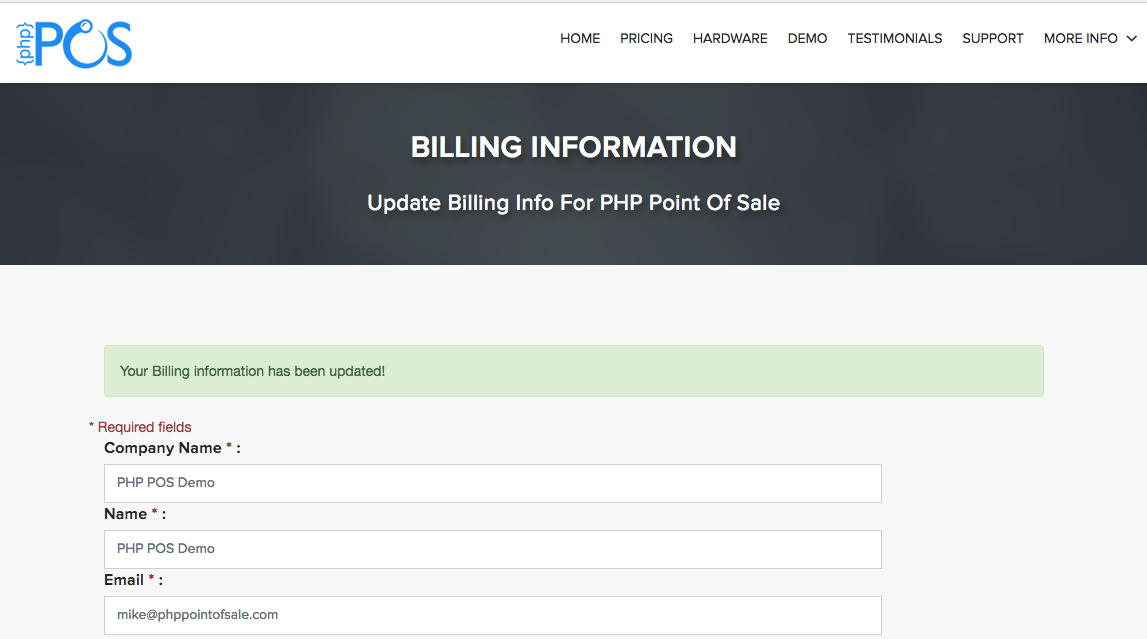Open the DEMO link in navigation
The image size is (1147, 639).
tap(807, 38)
